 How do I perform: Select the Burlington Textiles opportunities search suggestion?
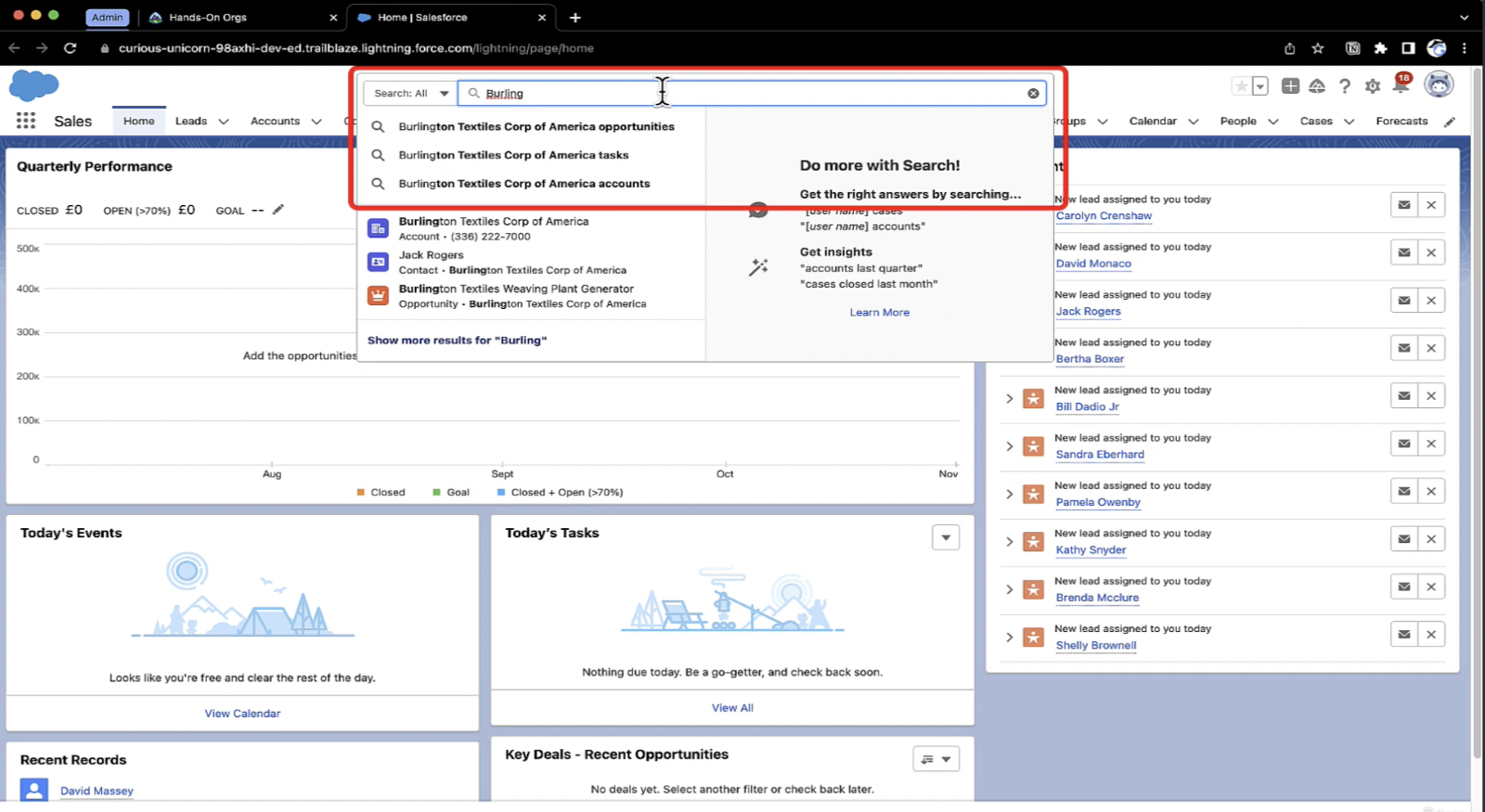(532, 126)
